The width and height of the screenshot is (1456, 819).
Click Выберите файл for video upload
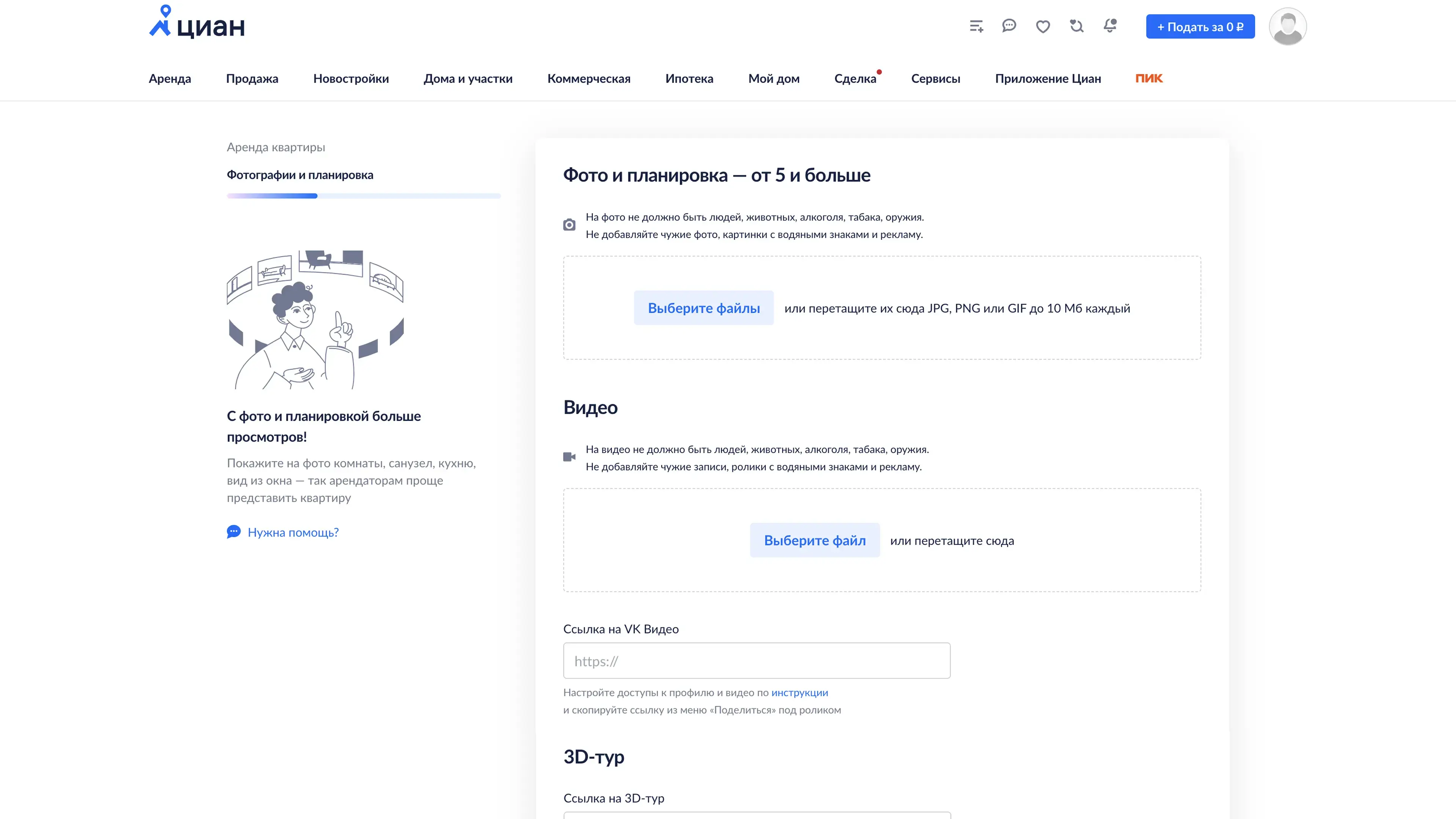coord(814,540)
